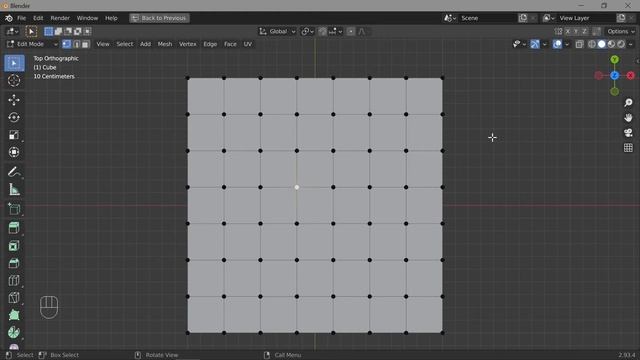Screen dimensions: 640x360
Task: Click the green Y axis gizmo ball
Action: tap(614, 60)
